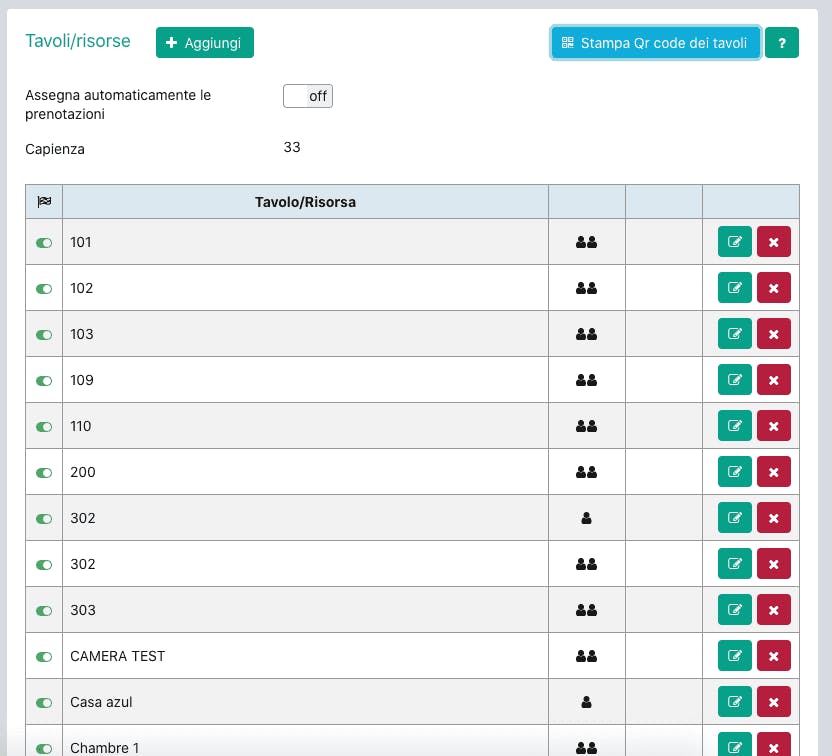
Task: Delete table 303
Action: tap(774, 610)
